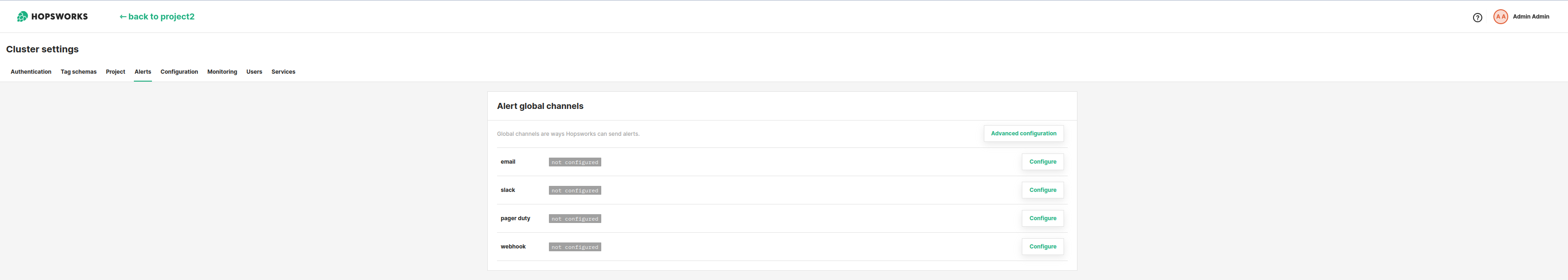The image size is (1568, 280).
Task: Switch to the Project tab
Action: 115,71
